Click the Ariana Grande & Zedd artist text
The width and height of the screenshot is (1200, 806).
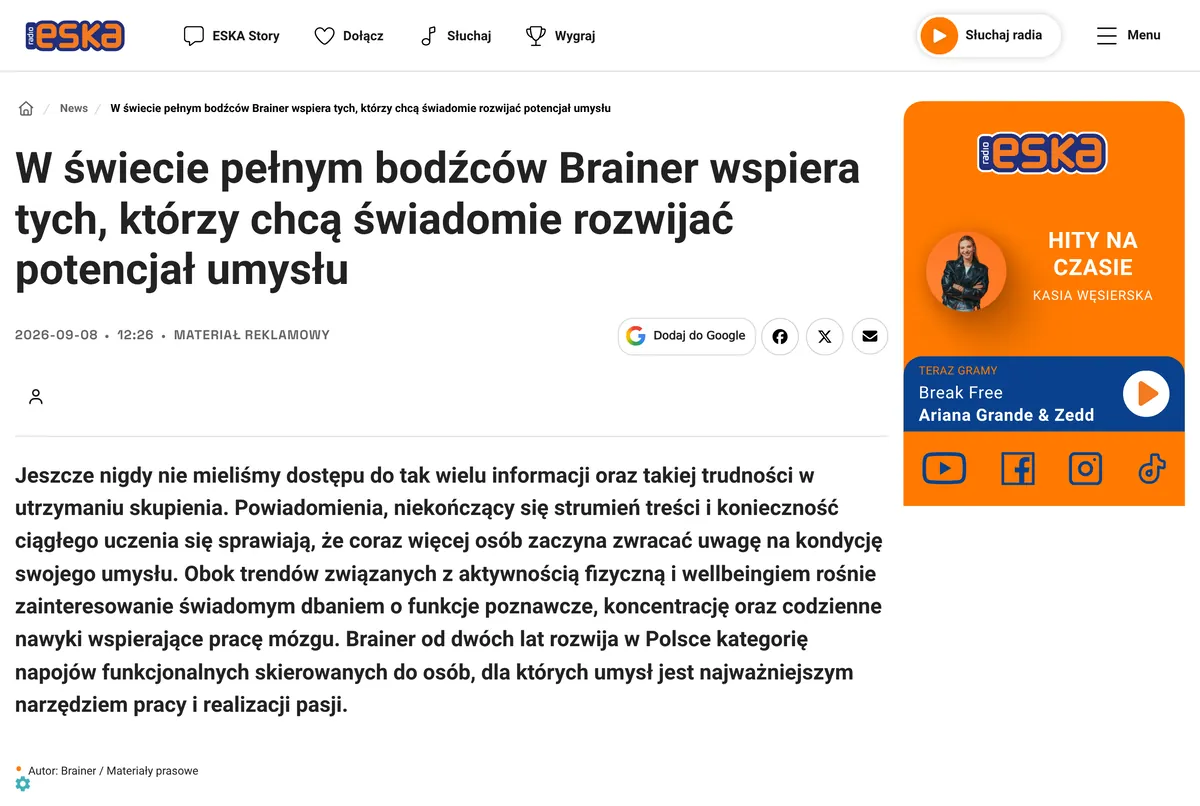[1006, 415]
